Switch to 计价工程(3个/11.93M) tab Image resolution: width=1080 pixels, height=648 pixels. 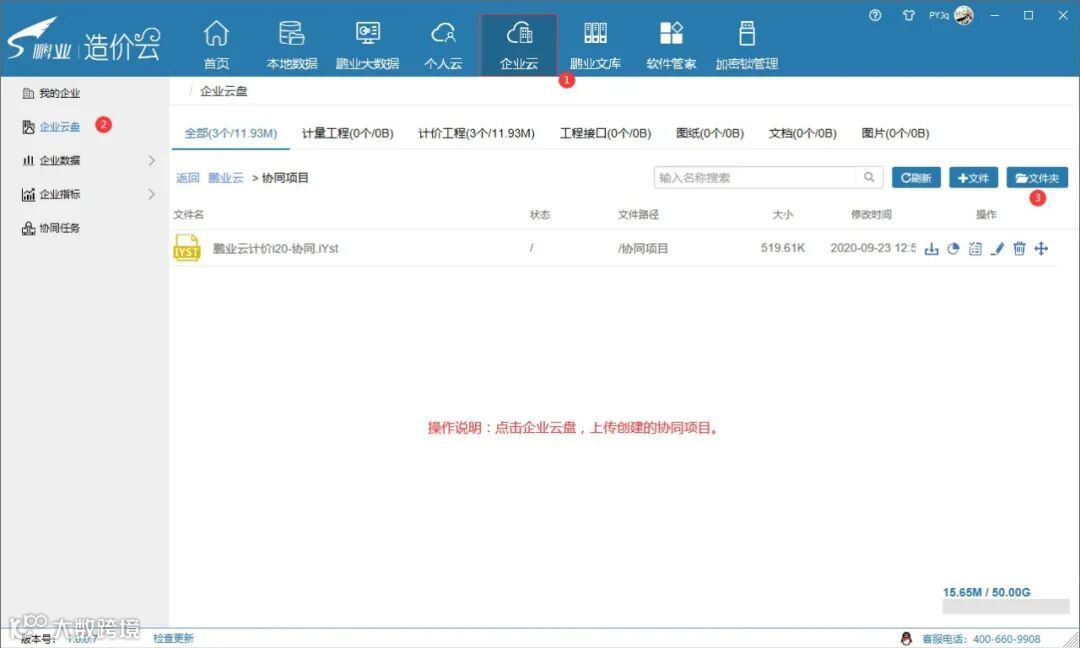(477, 133)
